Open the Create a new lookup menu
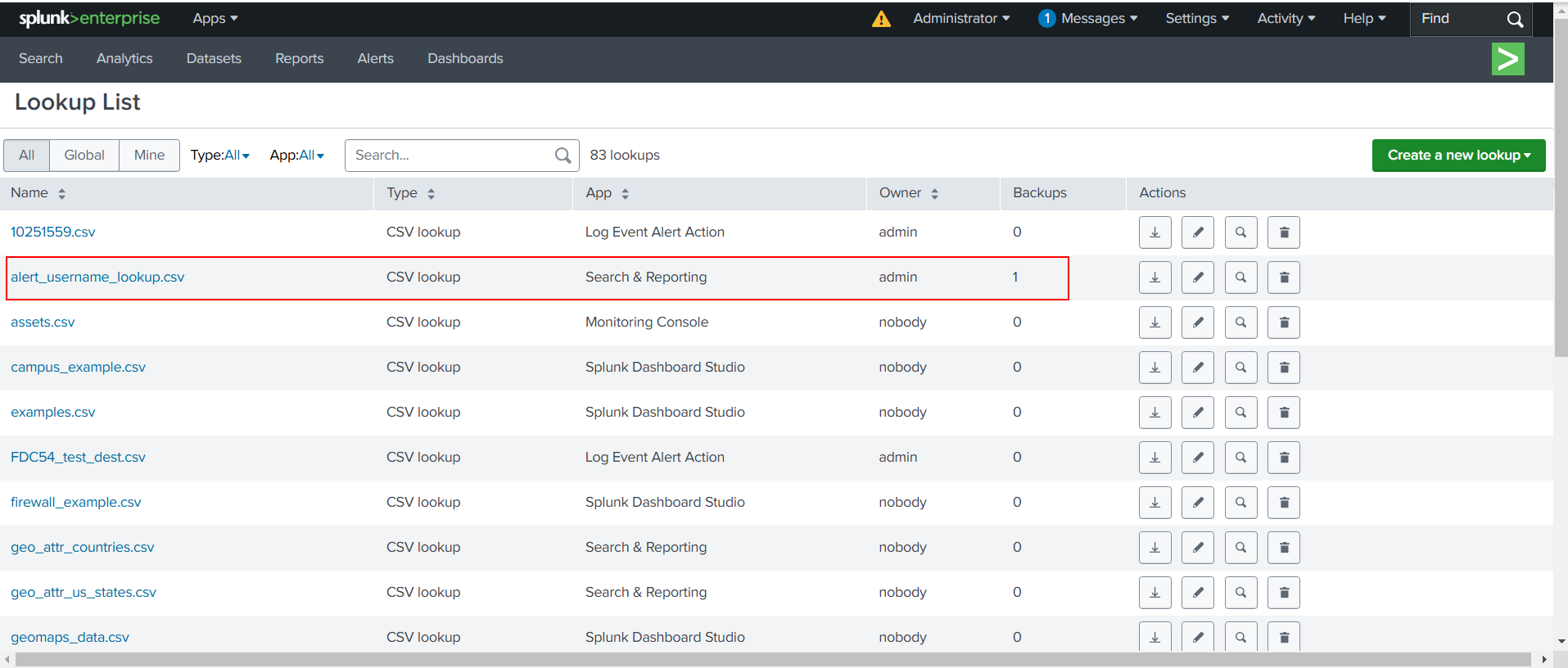Image resolution: width=1568 pixels, height=668 pixels. [x=1458, y=156]
